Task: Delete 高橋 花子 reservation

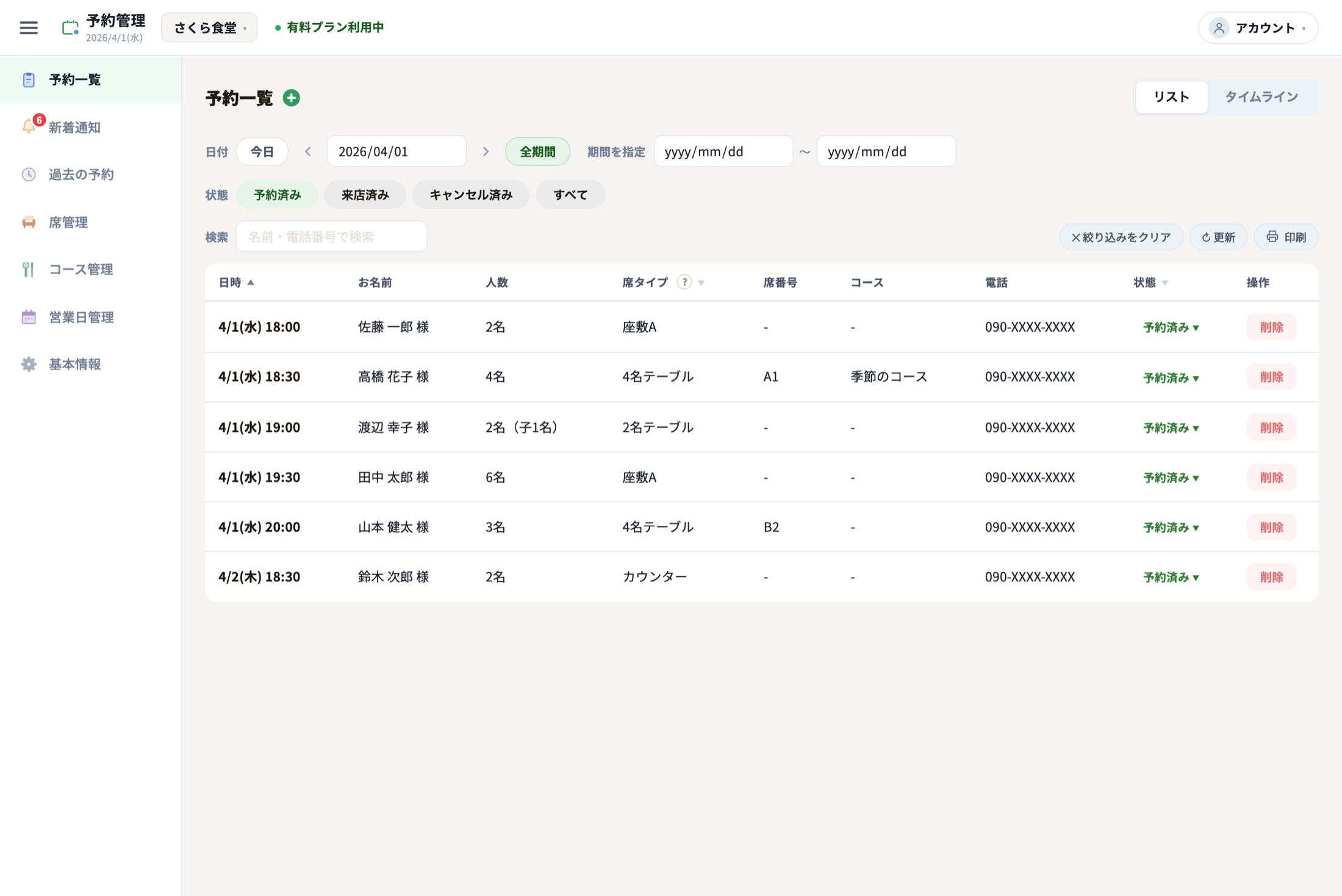Action: click(1271, 377)
